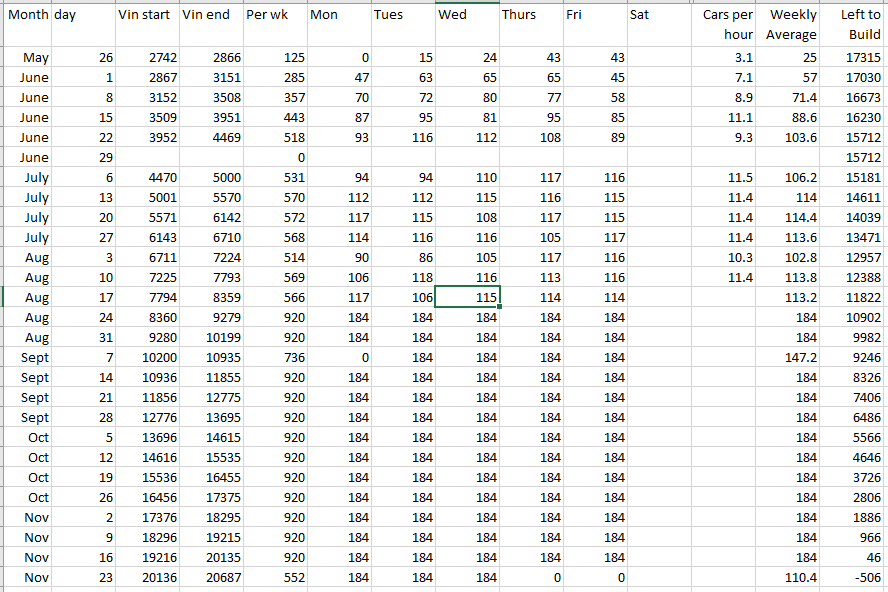
Task: Select the Per wk value 736
Action: point(274,357)
